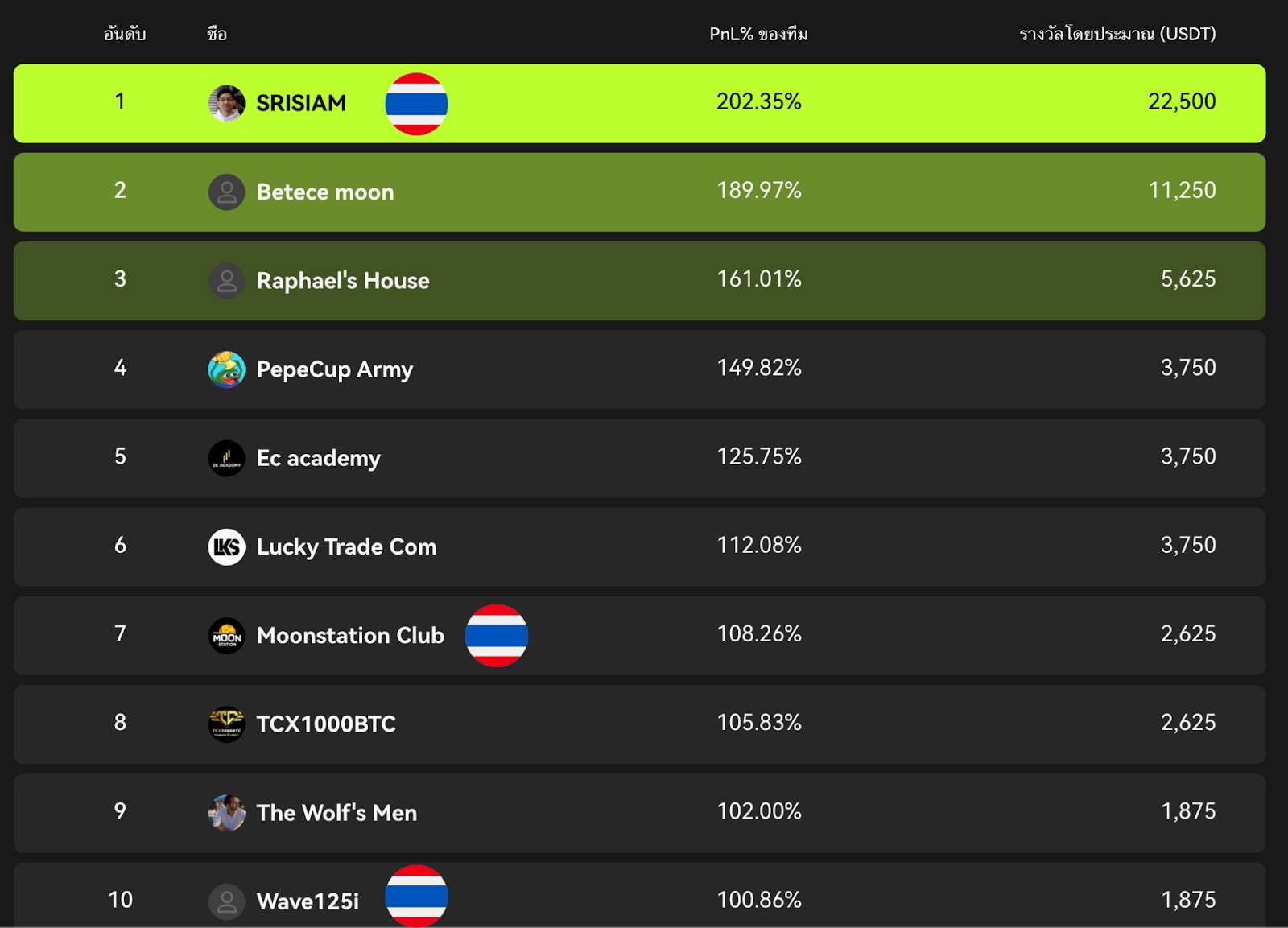The height and width of the screenshot is (928, 1288).
Task: Click The Wolf's Men team photo
Action: (x=227, y=813)
